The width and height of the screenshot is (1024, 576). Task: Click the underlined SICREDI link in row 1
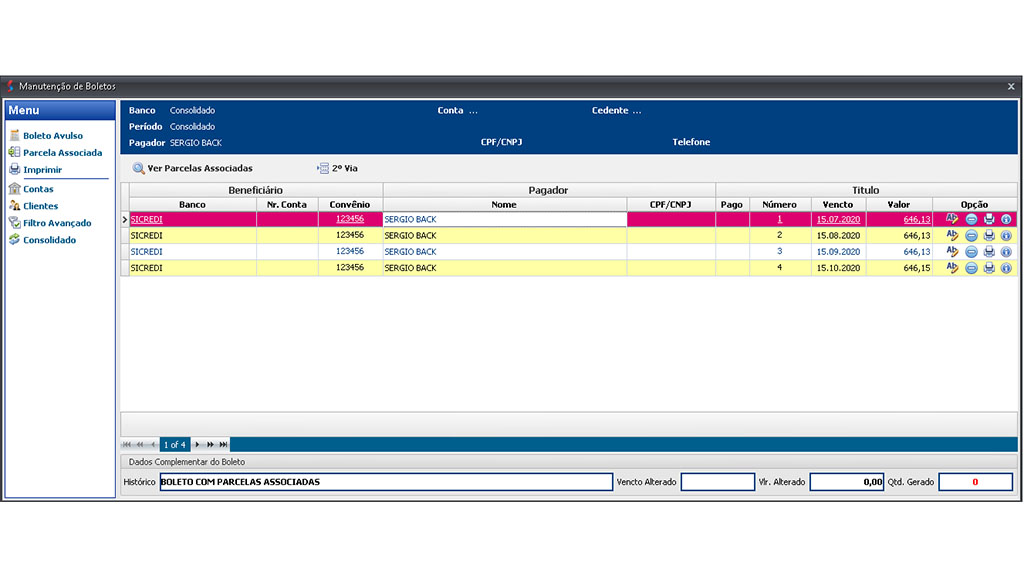[146, 219]
